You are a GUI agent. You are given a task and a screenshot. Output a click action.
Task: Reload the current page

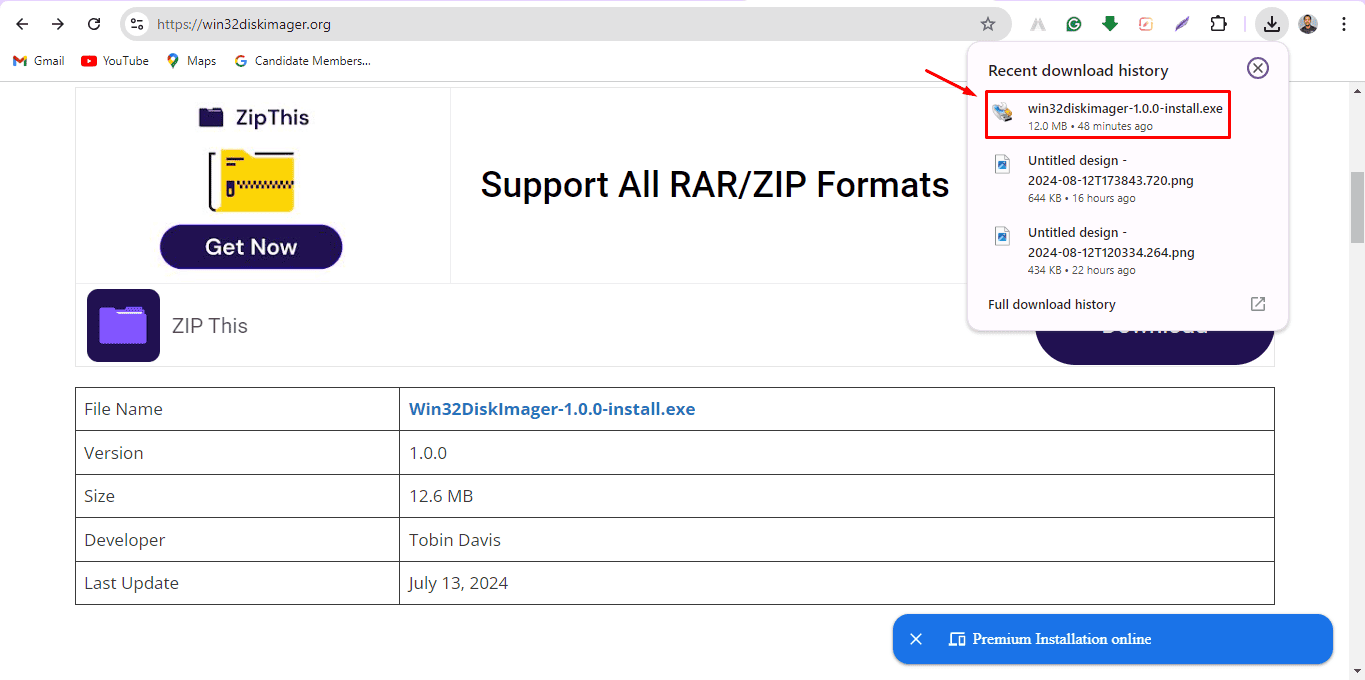[94, 24]
